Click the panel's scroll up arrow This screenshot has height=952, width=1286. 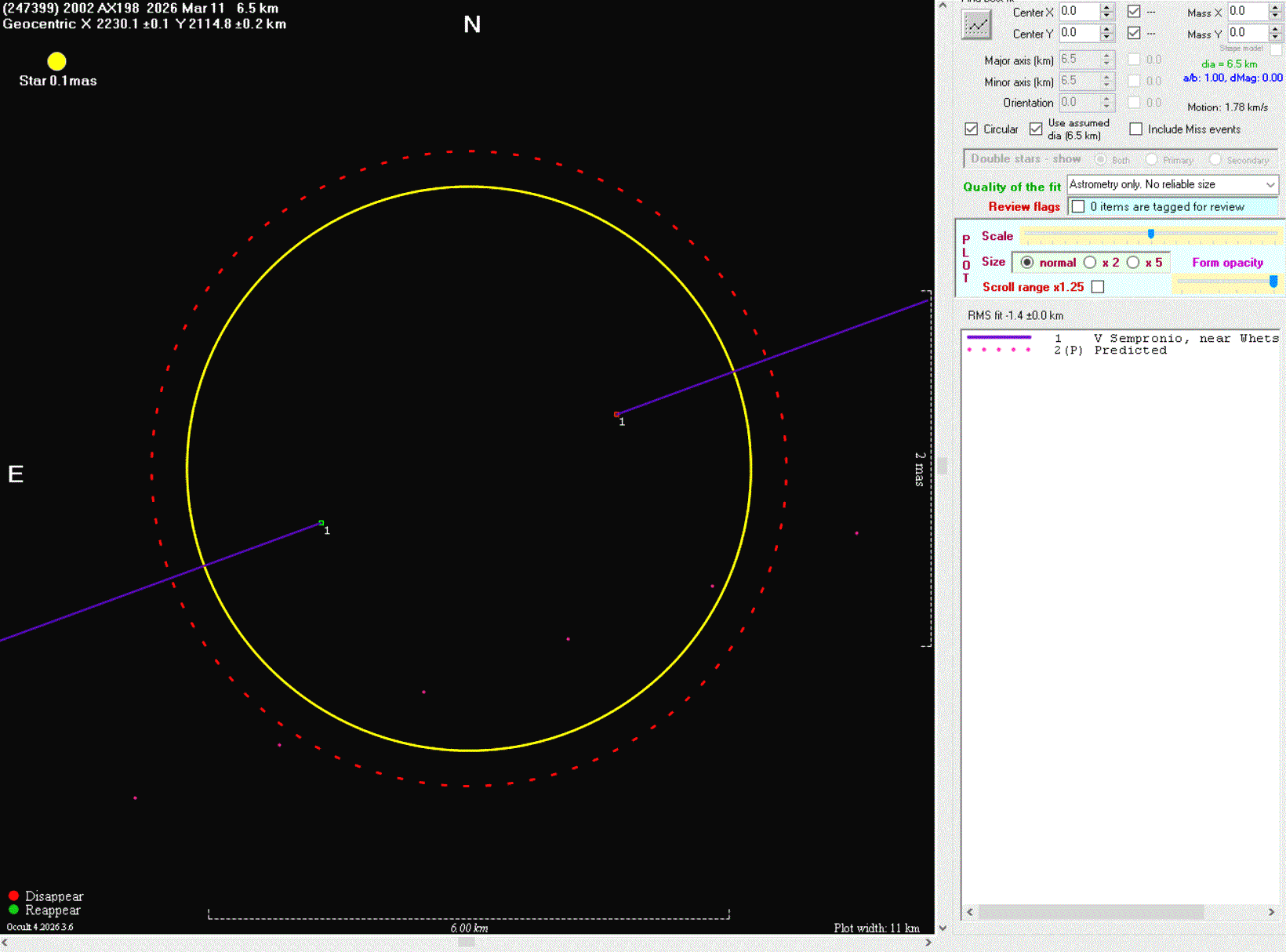(943, 5)
